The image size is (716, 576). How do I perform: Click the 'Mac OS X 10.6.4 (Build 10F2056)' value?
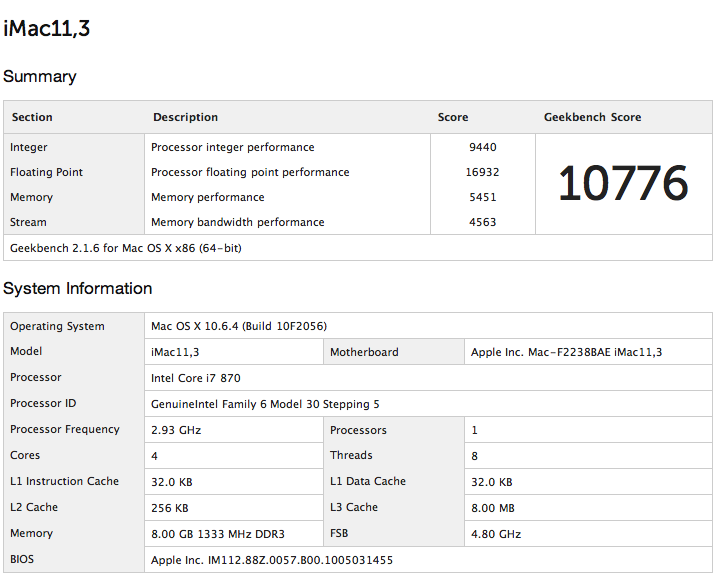click(239, 326)
